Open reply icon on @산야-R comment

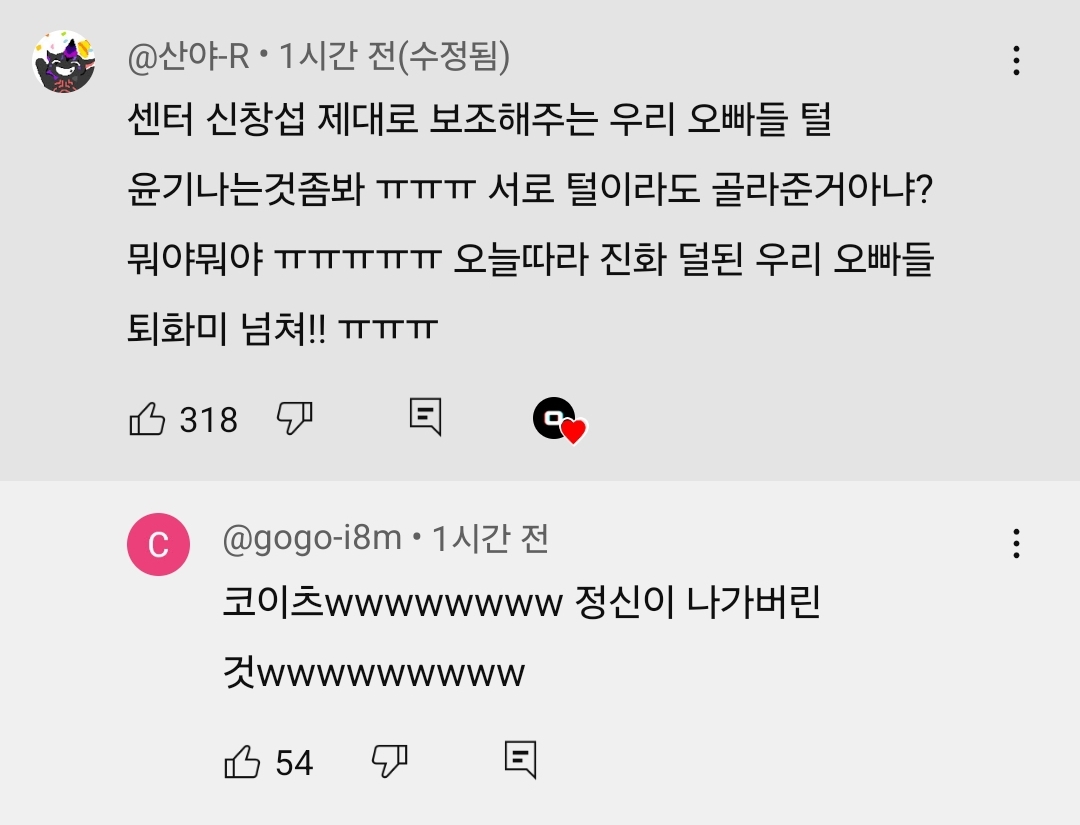coord(425,417)
